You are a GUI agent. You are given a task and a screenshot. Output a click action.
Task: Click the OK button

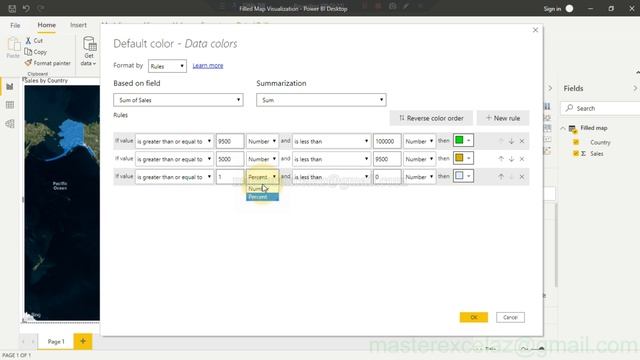[x=473, y=317]
